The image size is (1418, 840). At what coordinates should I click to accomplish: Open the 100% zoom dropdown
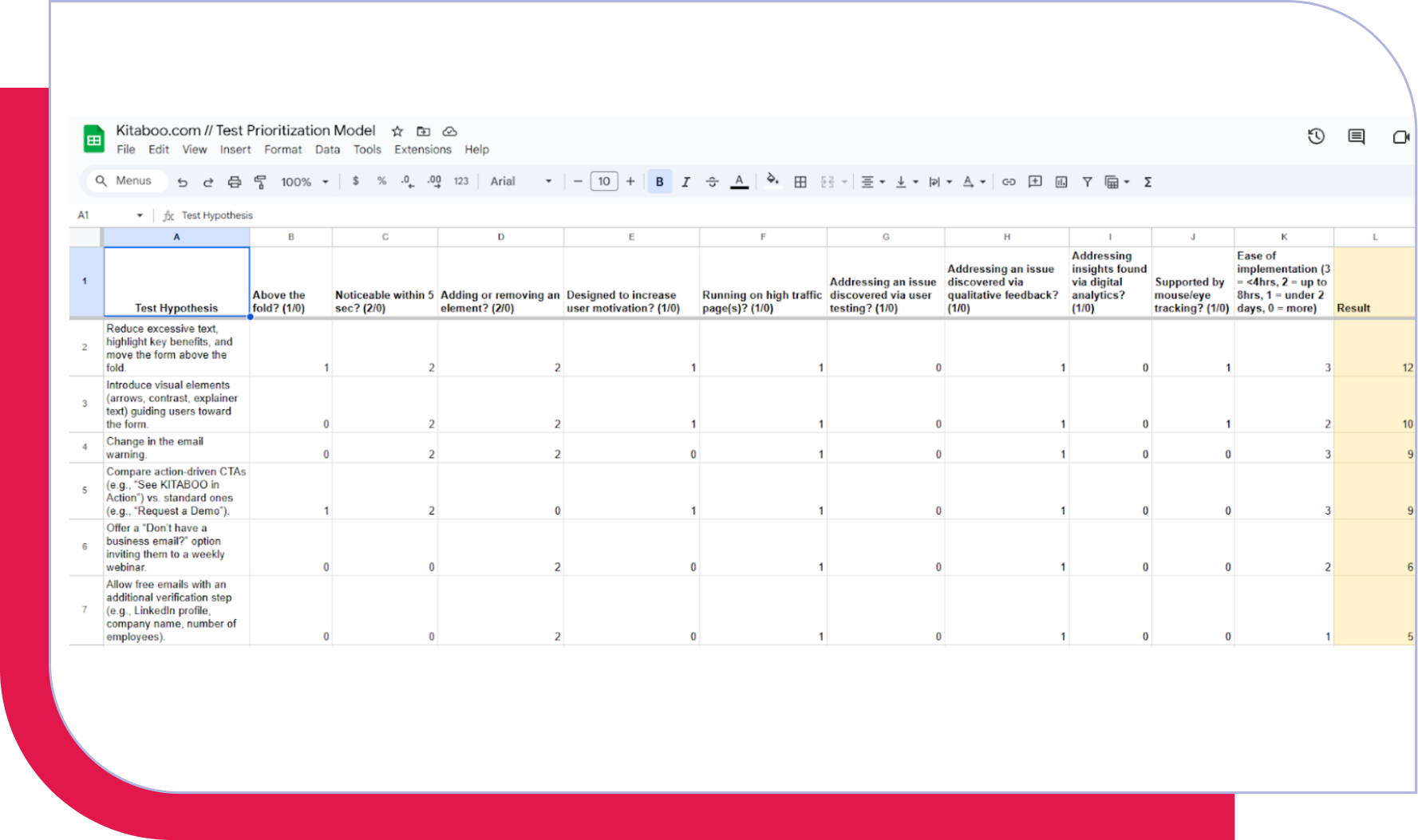pos(305,182)
